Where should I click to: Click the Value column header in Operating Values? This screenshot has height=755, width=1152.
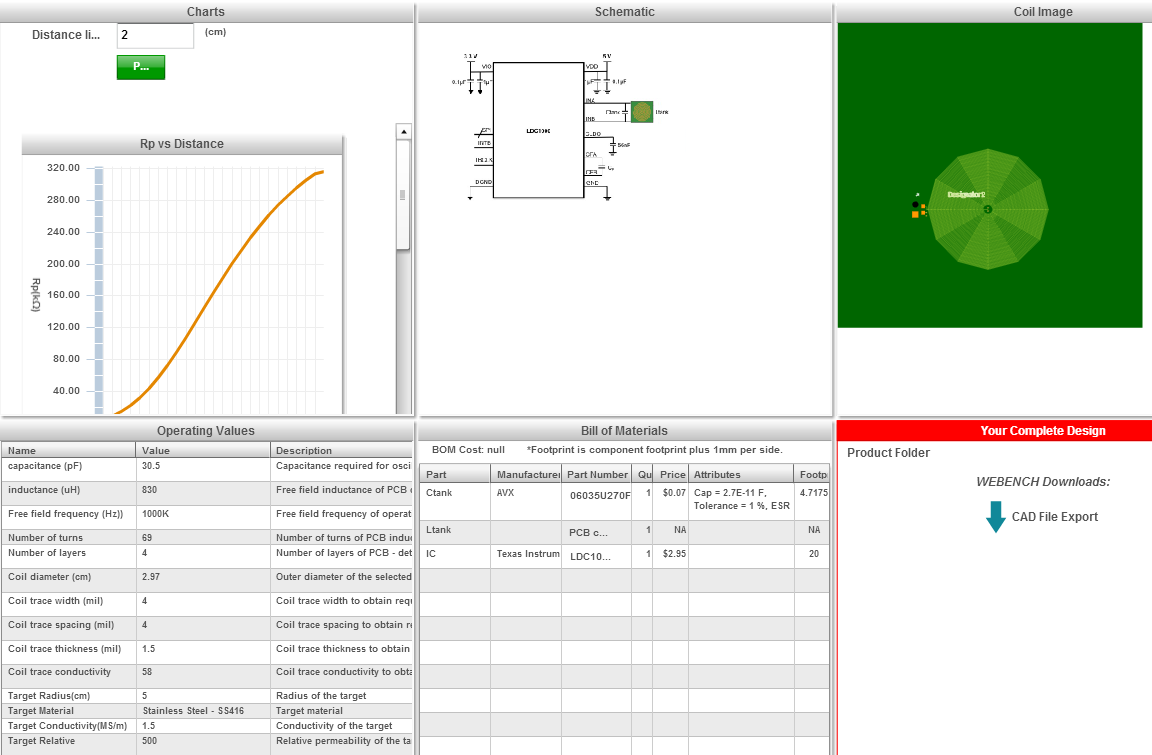click(202, 450)
